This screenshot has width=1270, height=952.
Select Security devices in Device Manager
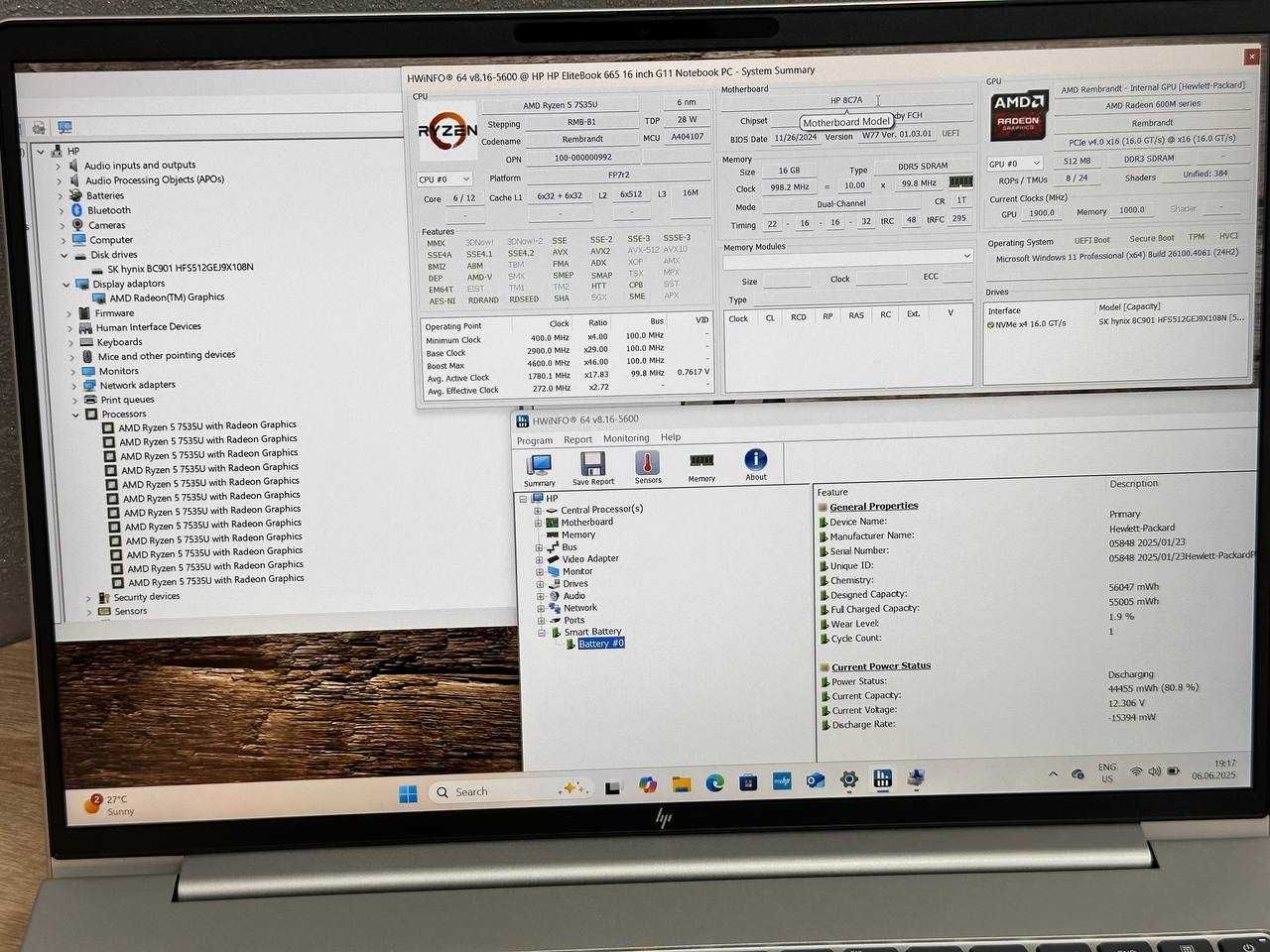147,597
